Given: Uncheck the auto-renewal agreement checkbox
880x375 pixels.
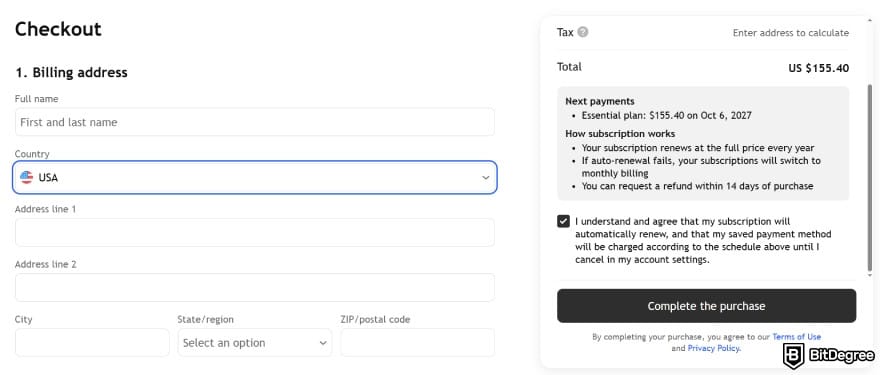Looking at the screenshot, I should tap(563, 221).
